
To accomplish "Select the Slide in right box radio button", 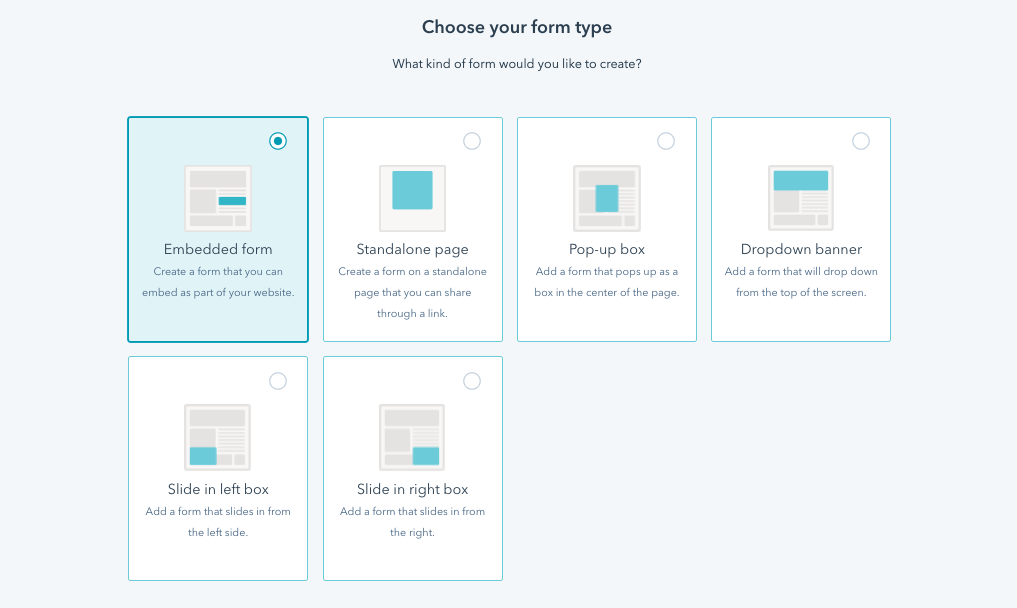I will [x=472, y=381].
